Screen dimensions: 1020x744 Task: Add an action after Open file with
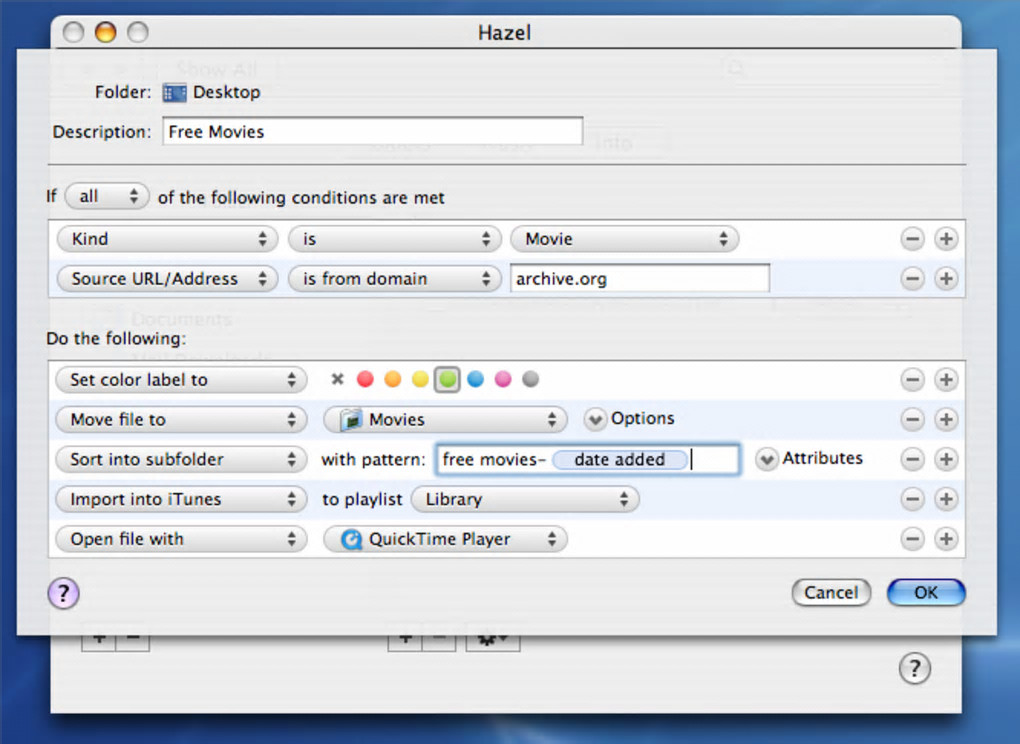pyautogui.click(x=946, y=538)
